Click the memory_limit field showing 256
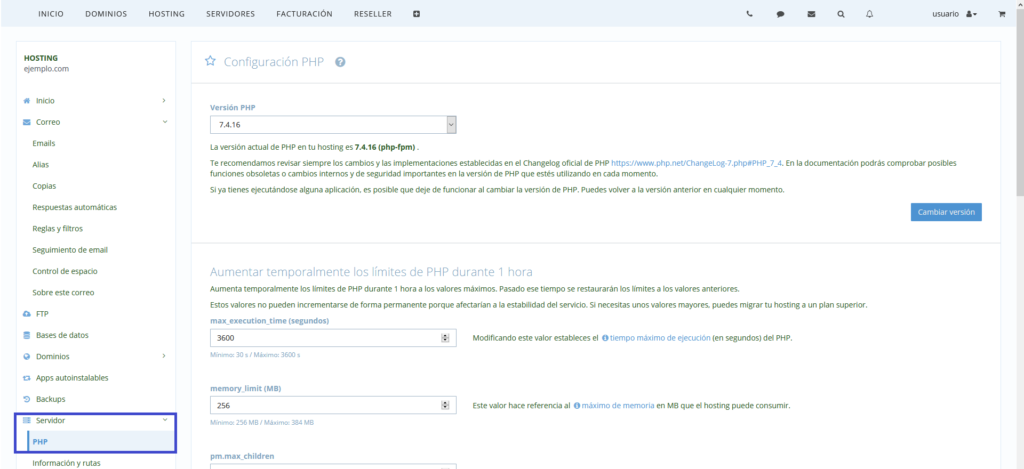Screen dimensions: 1024x469 pos(333,406)
